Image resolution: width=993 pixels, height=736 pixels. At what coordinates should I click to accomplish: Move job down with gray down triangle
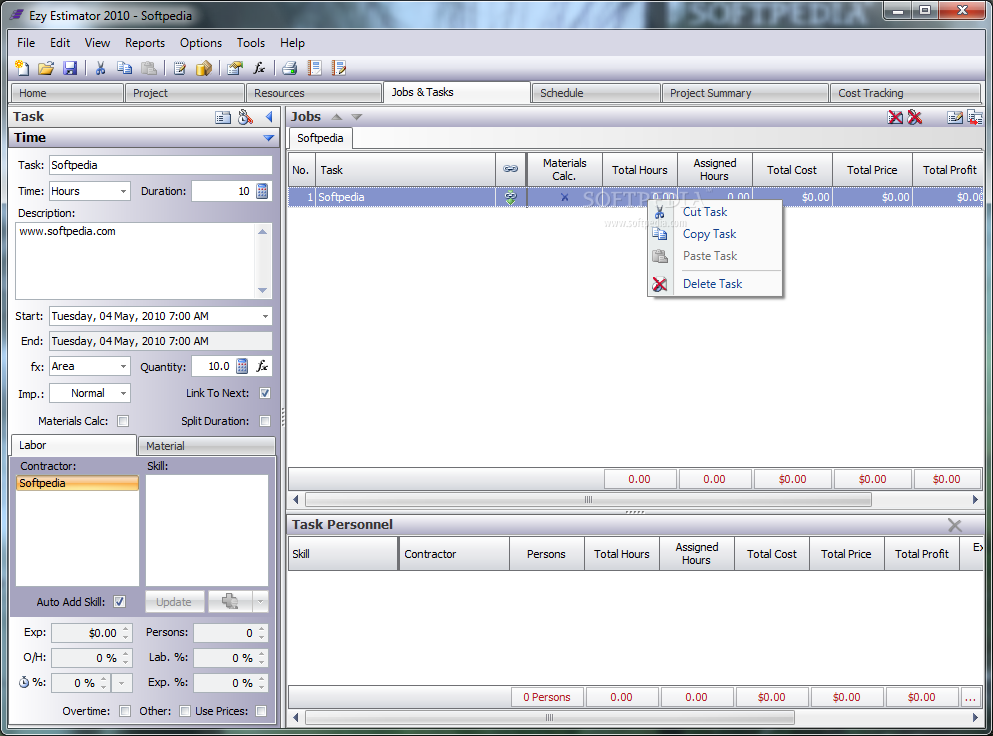357,117
